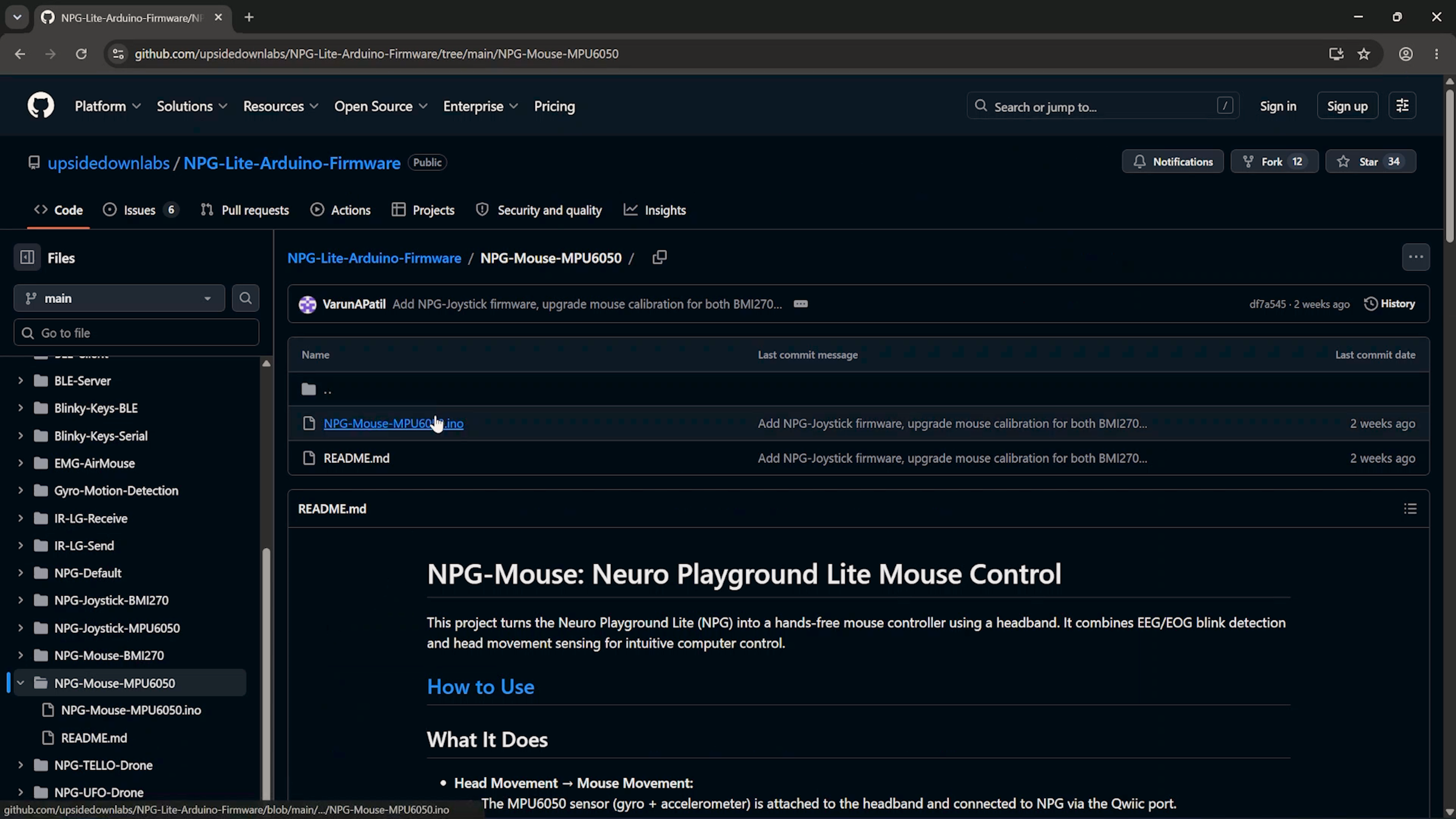Image resolution: width=1456 pixels, height=819 pixels.
Task: View site information icon in address bar
Action: point(118,54)
